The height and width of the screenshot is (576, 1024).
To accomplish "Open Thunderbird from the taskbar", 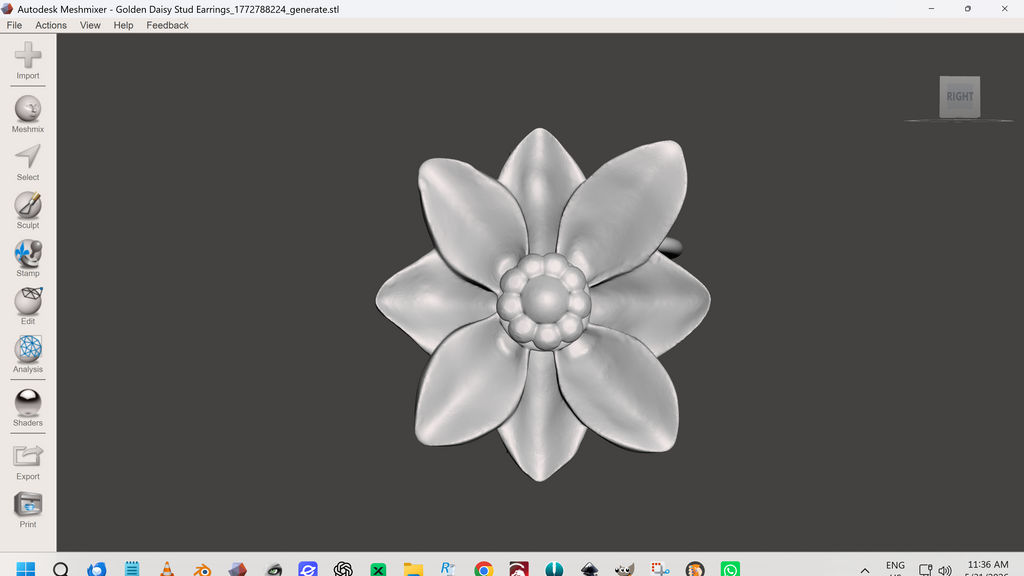I will (97, 569).
